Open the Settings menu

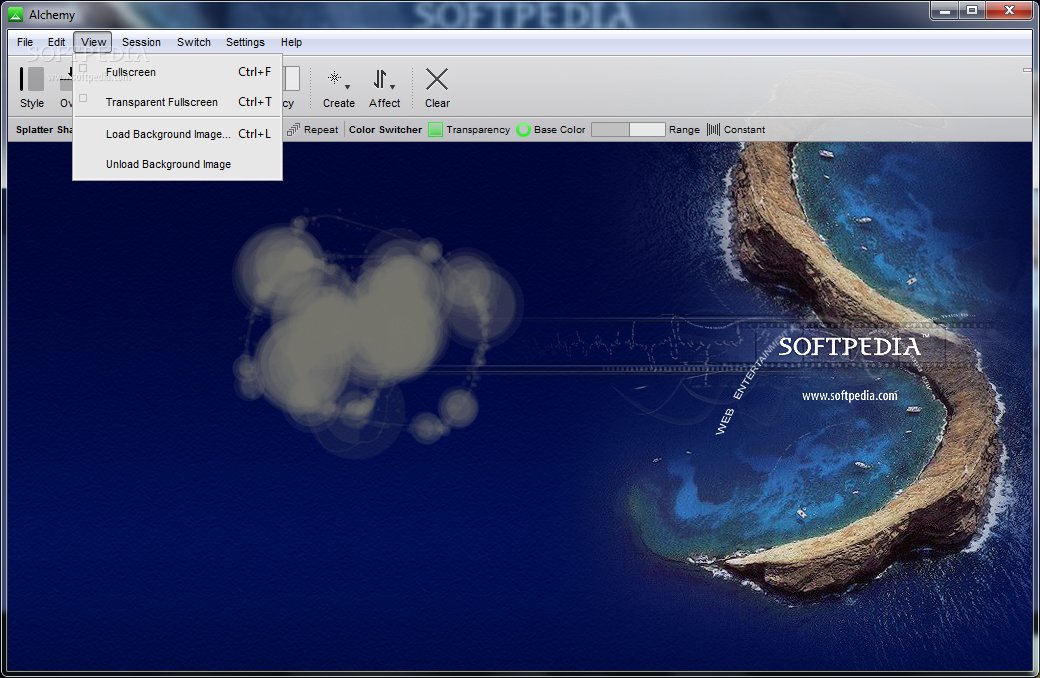click(x=245, y=42)
